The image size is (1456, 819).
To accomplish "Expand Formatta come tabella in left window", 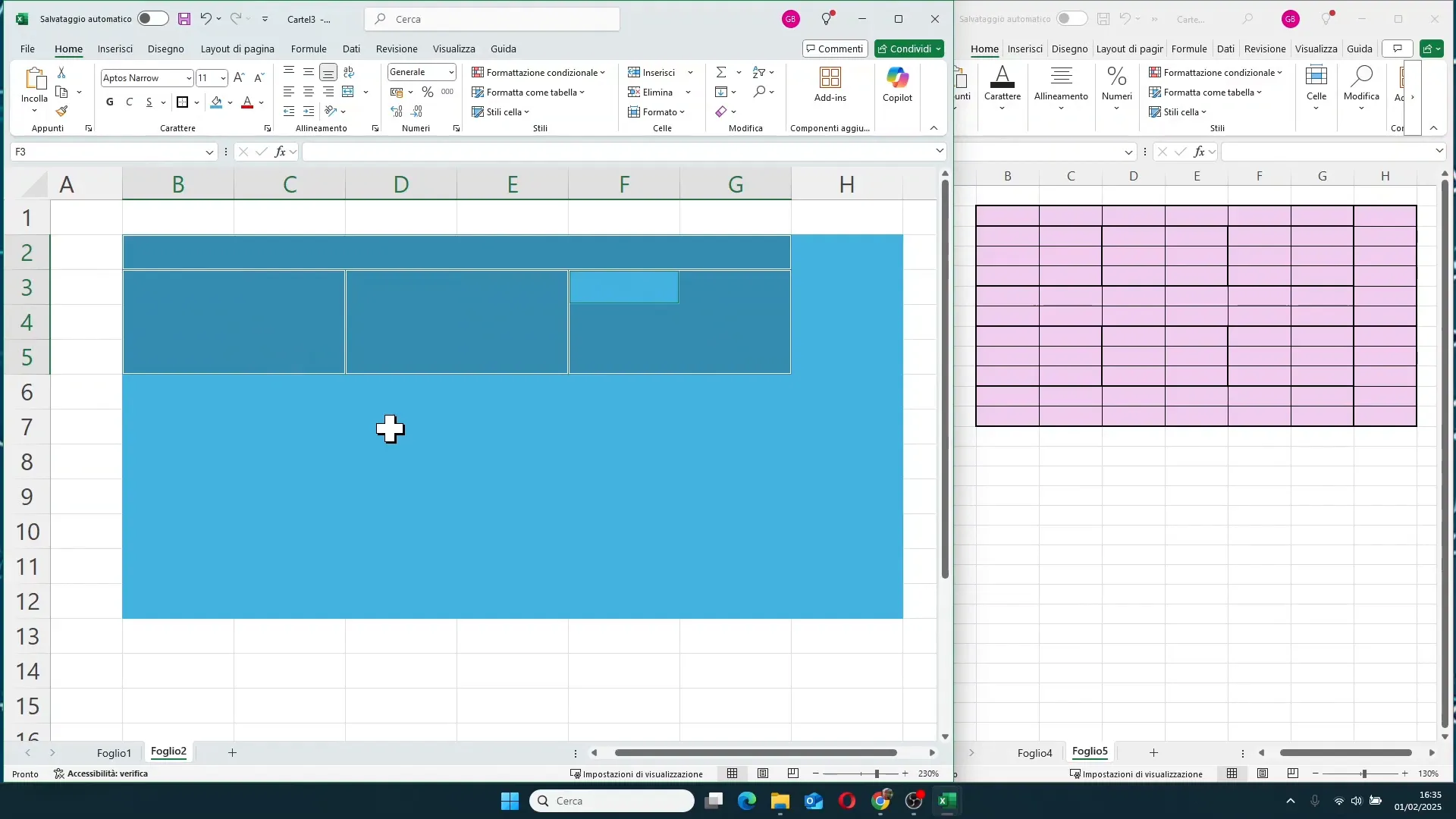I will 529,93.
